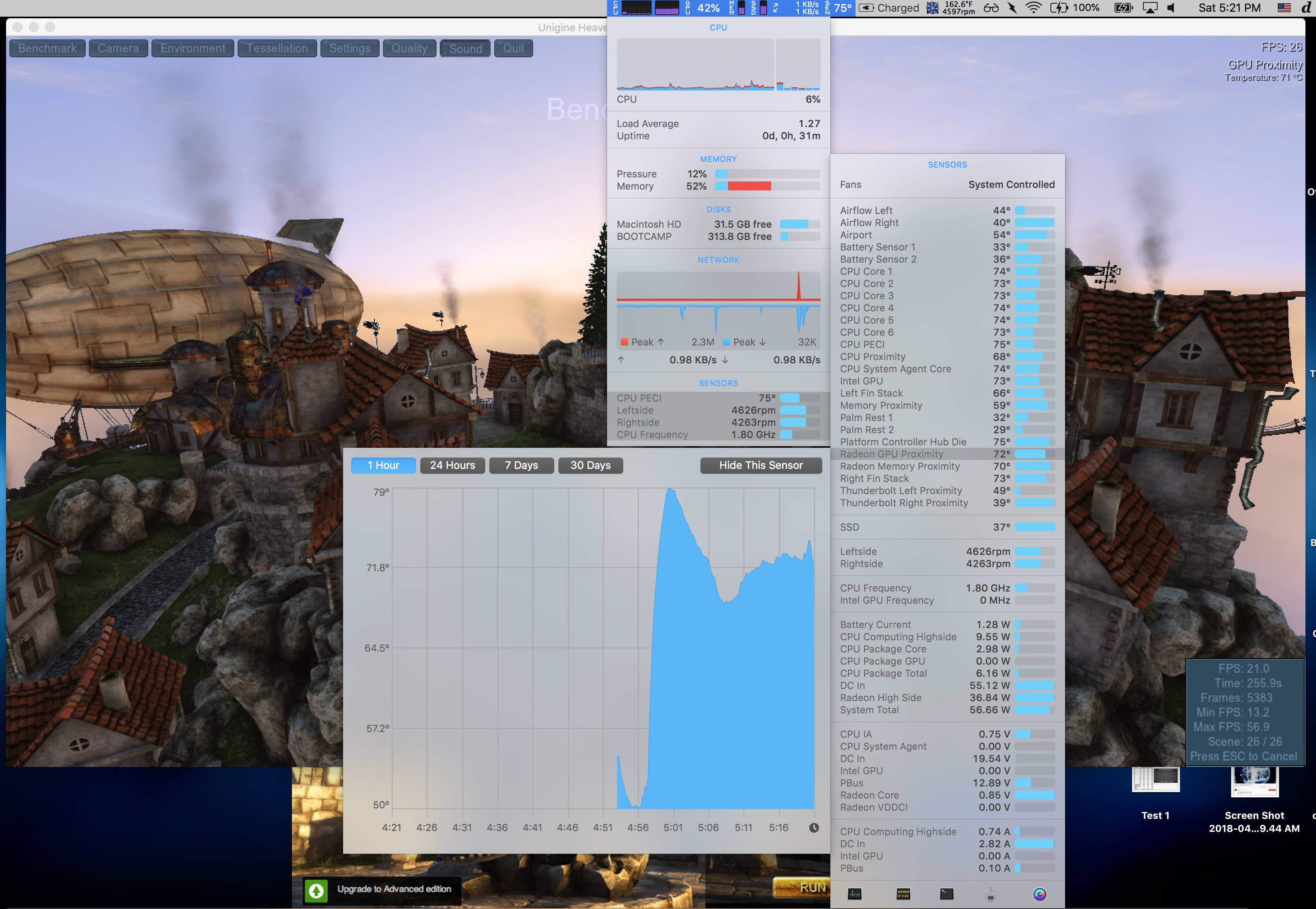Launch Terminal from the iStat footer icons
The image size is (1316, 909).
point(946,894)
